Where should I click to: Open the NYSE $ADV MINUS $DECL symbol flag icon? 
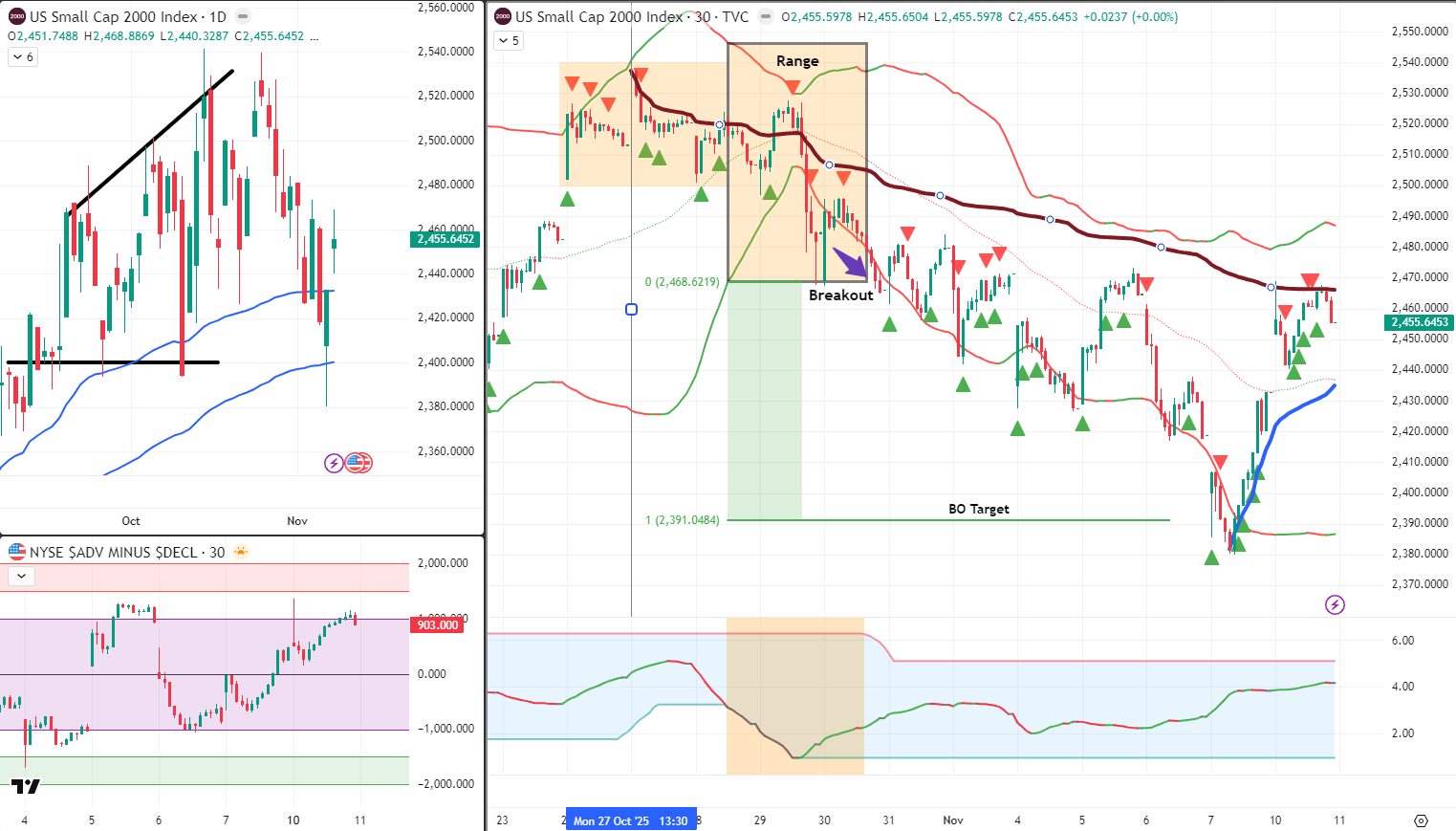[x=15, y=552]
